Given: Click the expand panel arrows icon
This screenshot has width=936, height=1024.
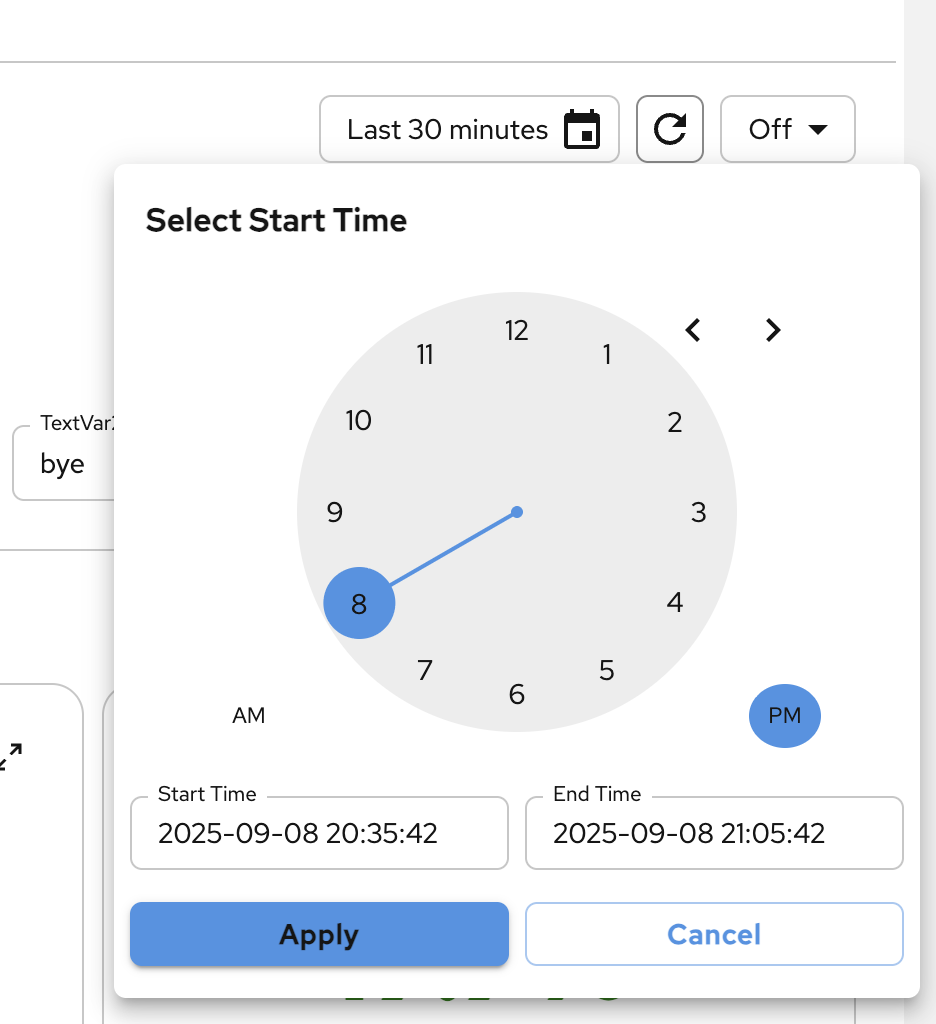Looking at the screenshot, I should pyautogui.click(x=12, y=757).
